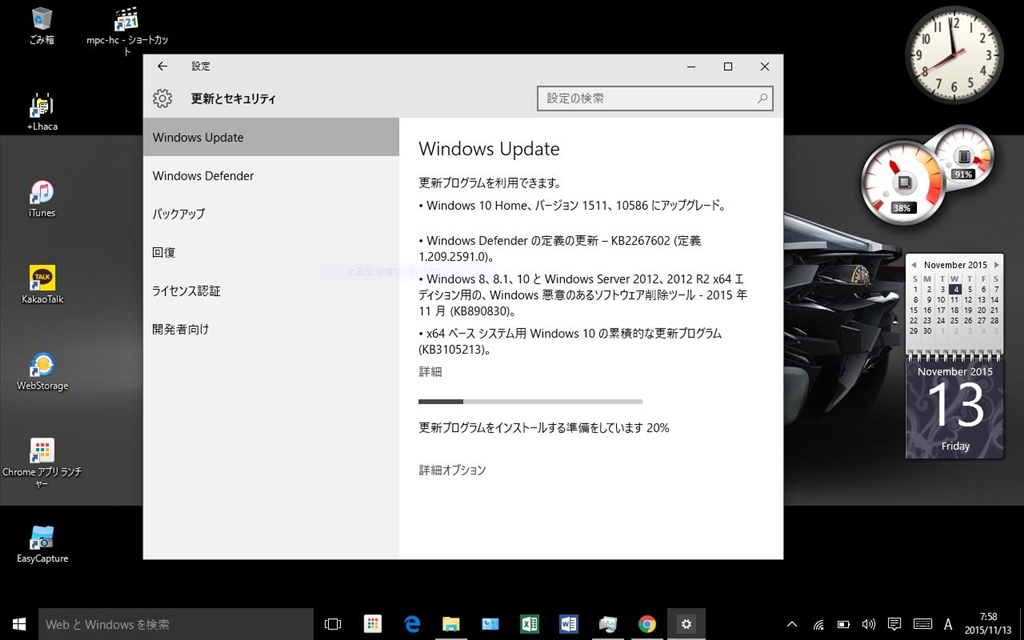Open Task View on the taskbar
This screenshot has width=1024, height=640.
click(x=333, y=624)
